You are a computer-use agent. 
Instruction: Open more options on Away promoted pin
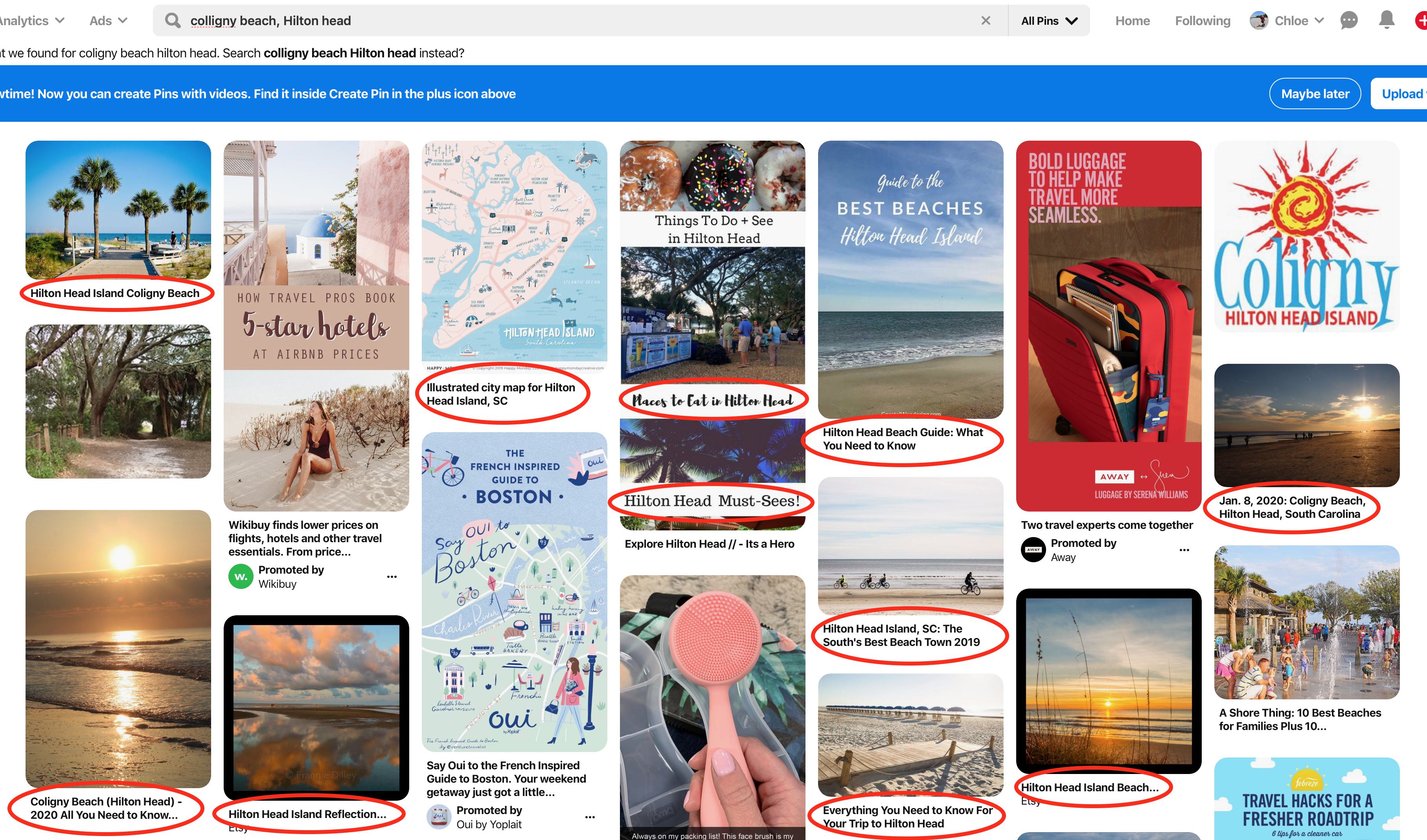coord(1184,550)
